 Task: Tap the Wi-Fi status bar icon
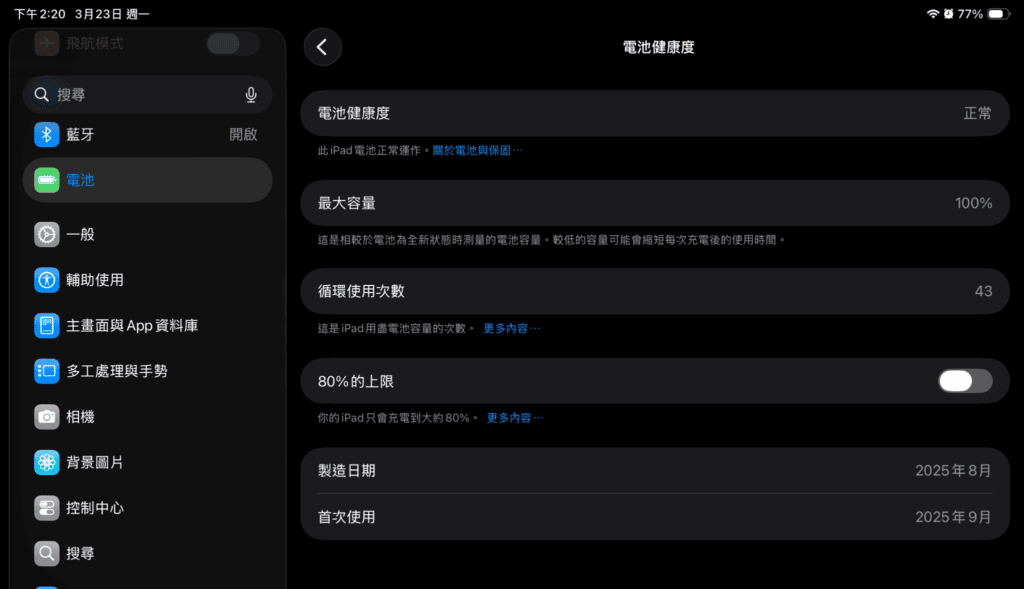(x=933, y=14)
